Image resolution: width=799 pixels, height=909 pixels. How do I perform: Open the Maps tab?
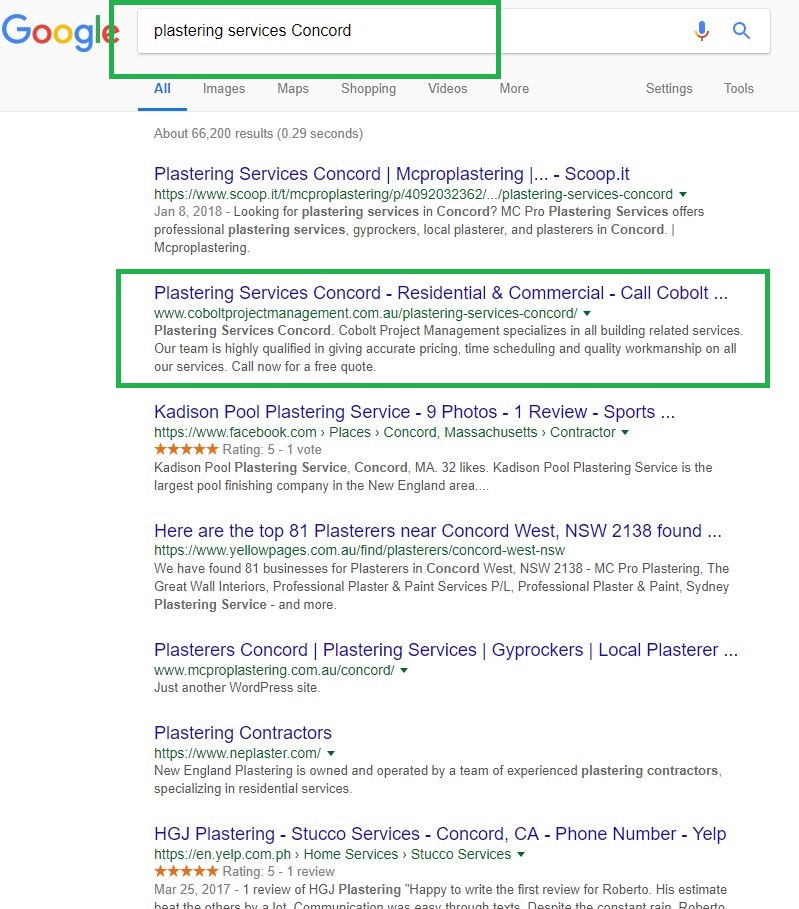coord(293,89)
